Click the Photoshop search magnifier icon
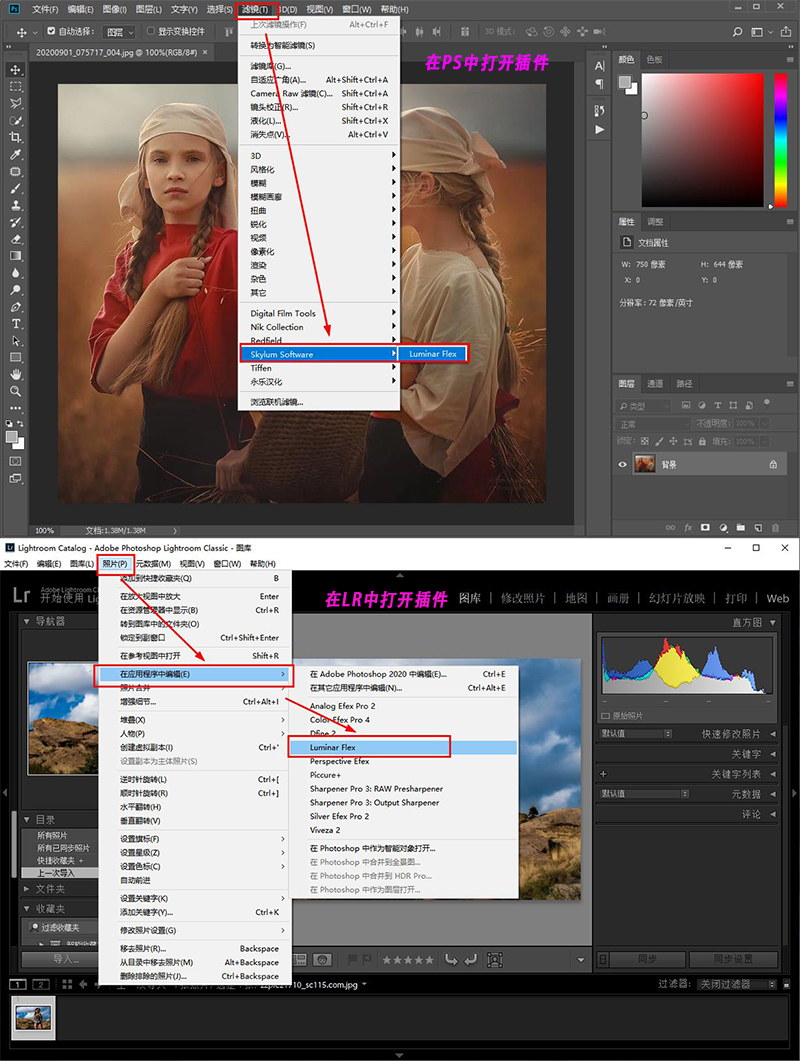This screenshot has width=800, height=1061. (x=737, y=32)
